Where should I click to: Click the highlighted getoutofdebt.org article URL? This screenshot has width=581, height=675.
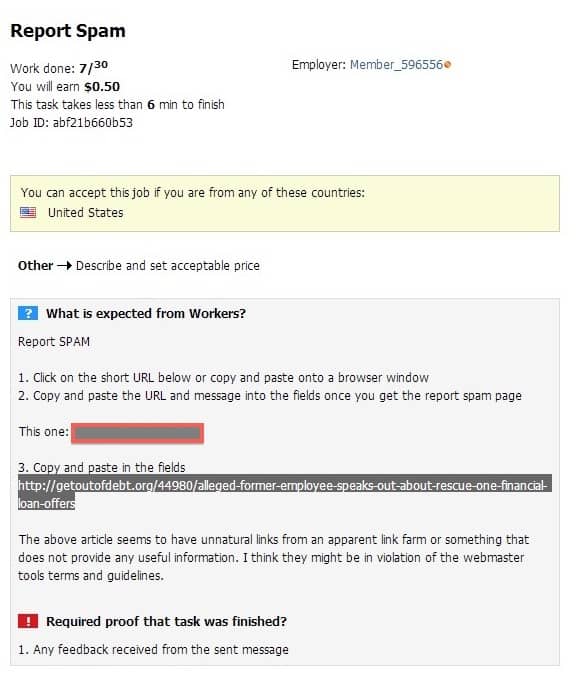(x=284, y=494)
